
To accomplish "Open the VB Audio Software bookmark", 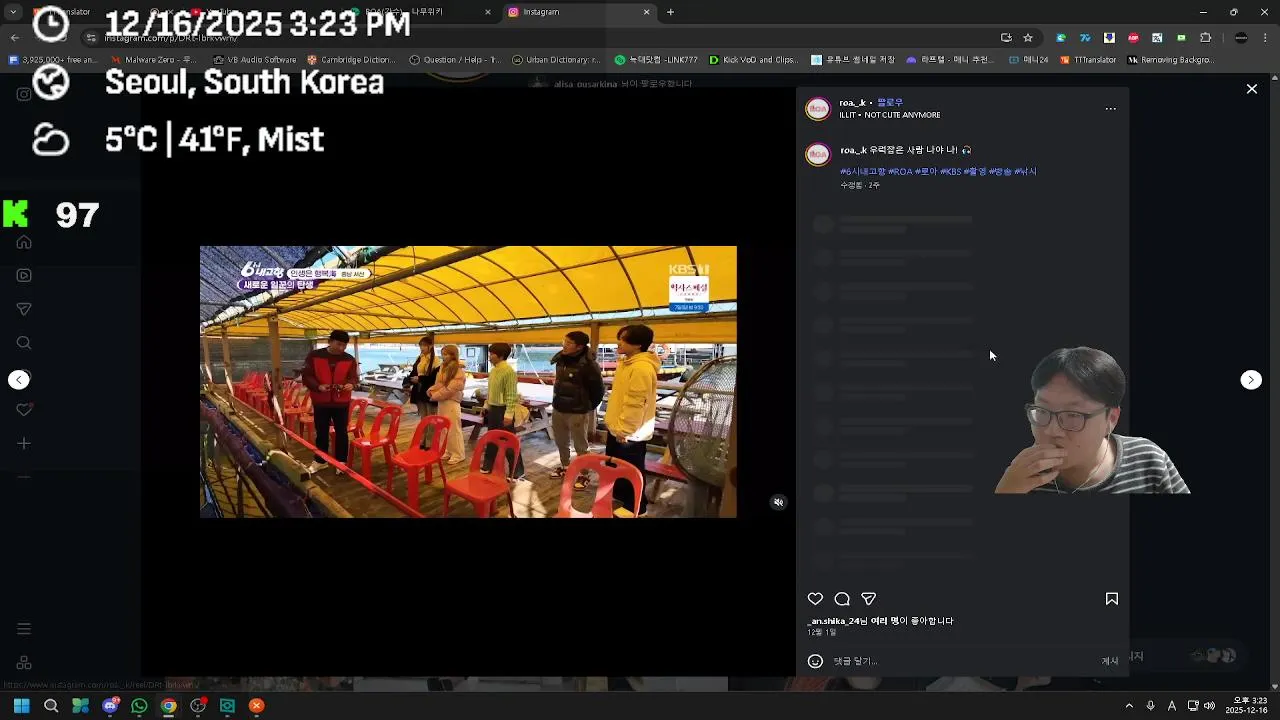I will pyautogui.click(x=255, y=60).
